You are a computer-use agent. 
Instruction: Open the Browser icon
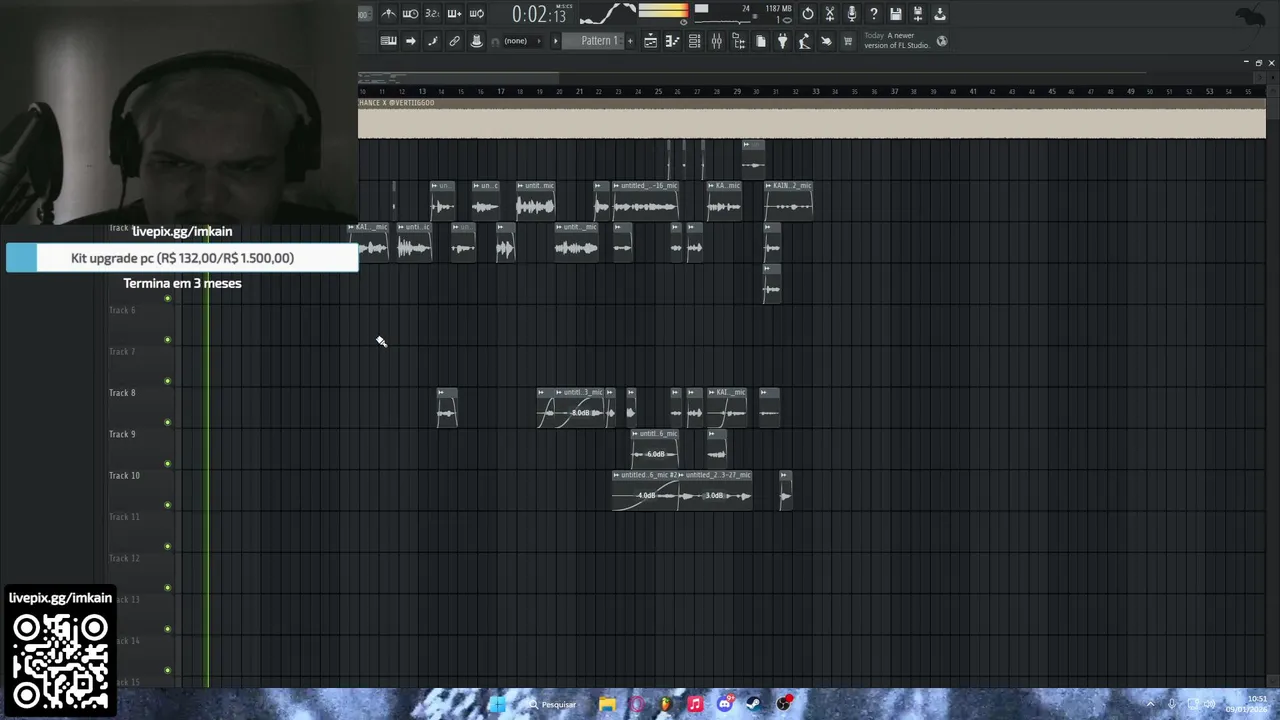pos(738,41)
